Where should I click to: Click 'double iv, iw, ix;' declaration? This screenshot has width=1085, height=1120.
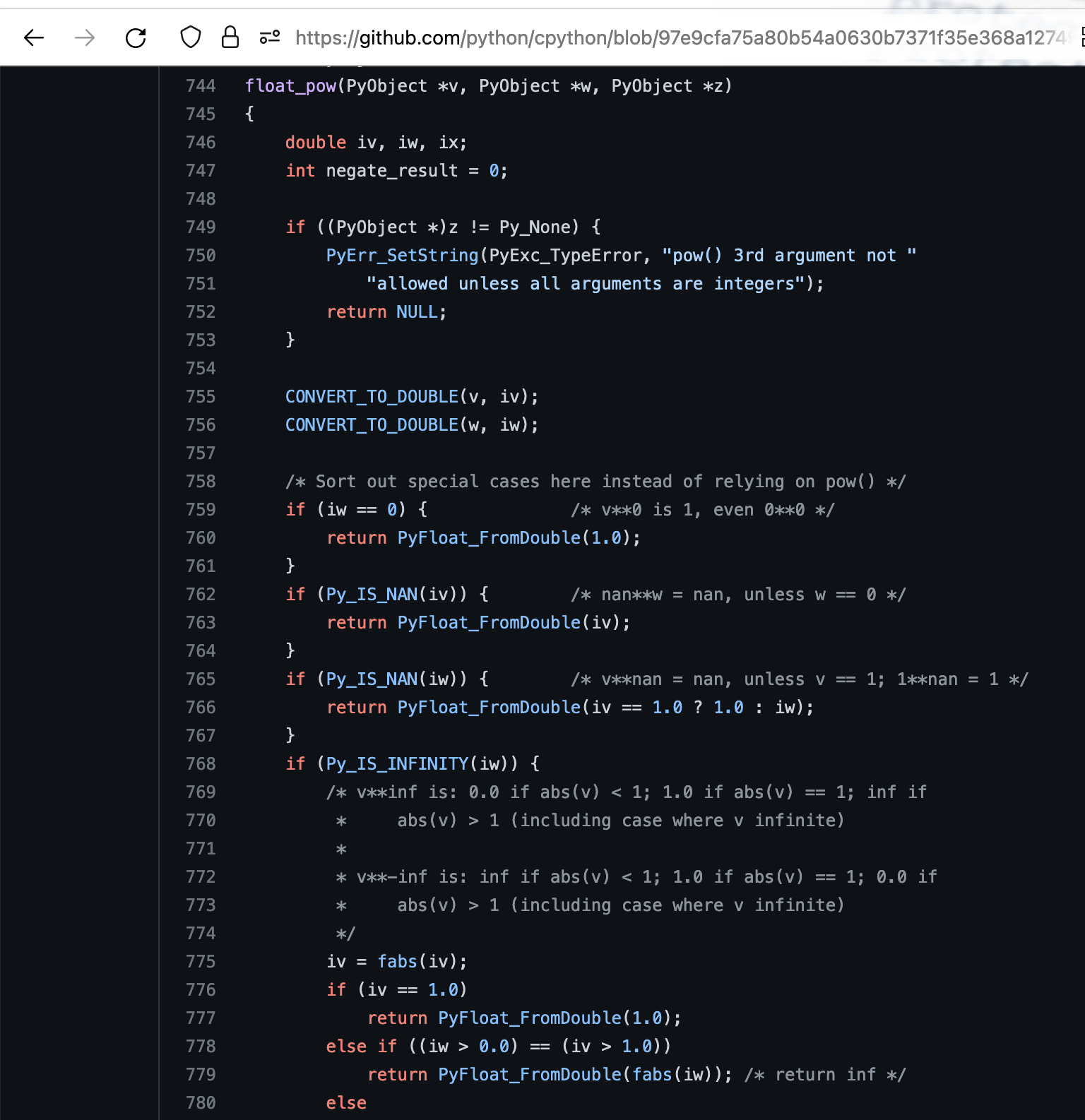click(376, 143)
